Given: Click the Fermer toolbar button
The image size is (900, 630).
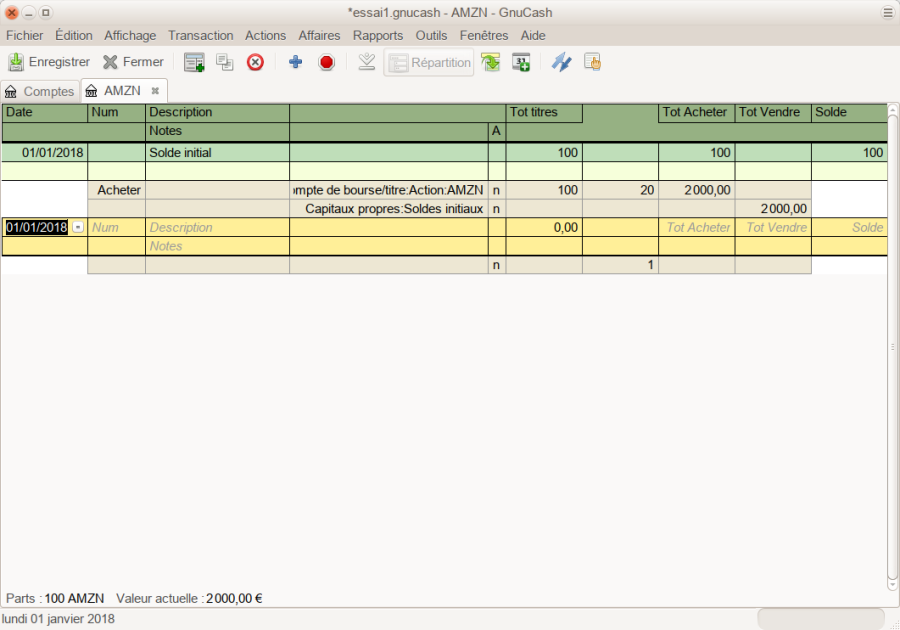Looking at the screenshot, I should click(x=133, y=62).
